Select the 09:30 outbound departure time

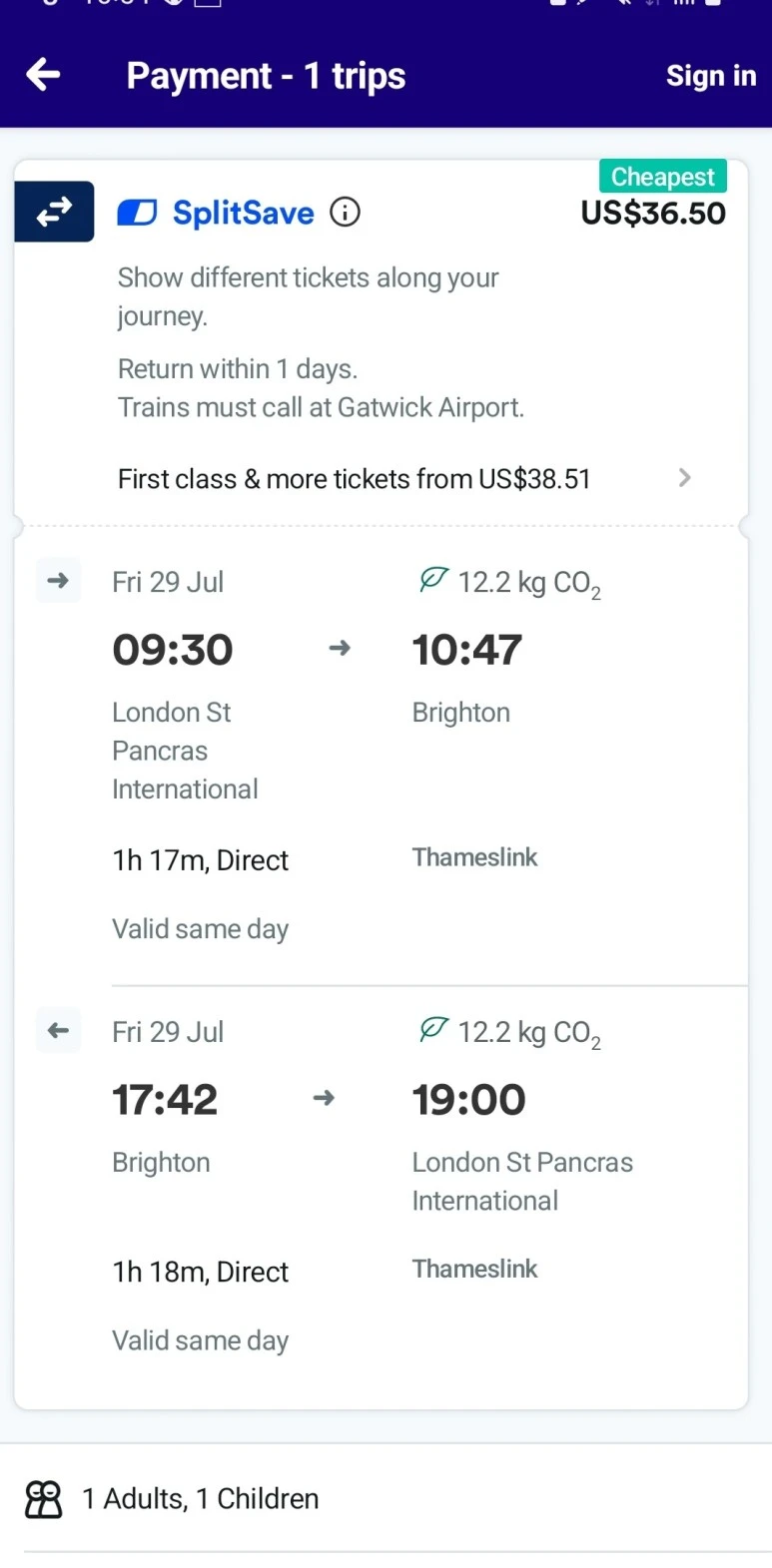point(173,650)
